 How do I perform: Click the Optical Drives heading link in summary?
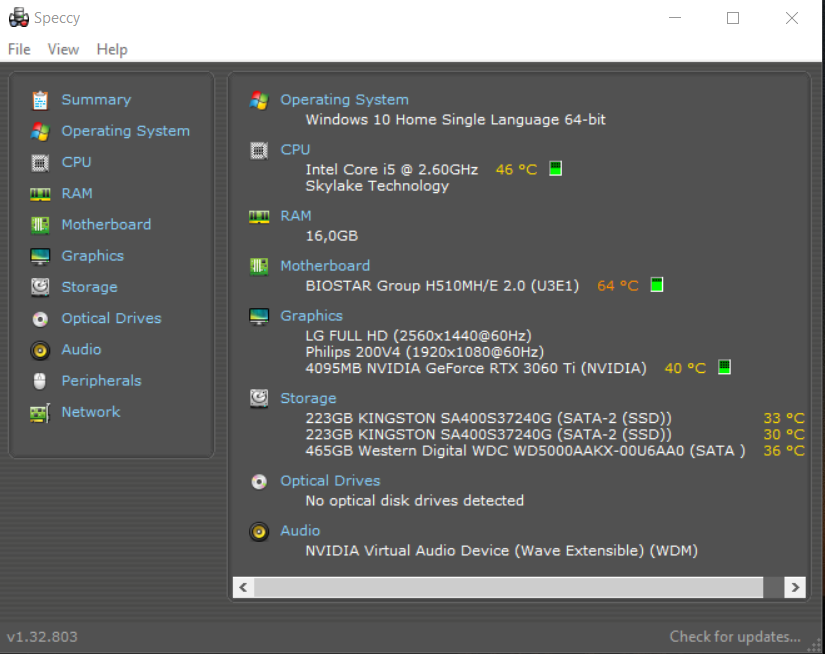[x=330, y=481]
